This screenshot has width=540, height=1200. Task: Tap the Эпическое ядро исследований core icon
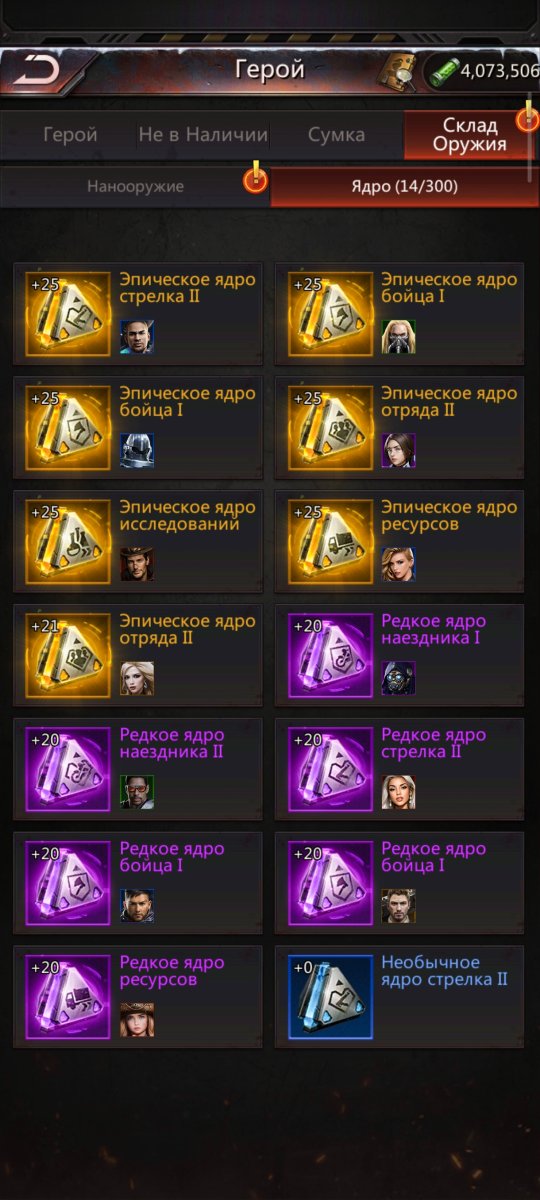(x=67, y=541)
